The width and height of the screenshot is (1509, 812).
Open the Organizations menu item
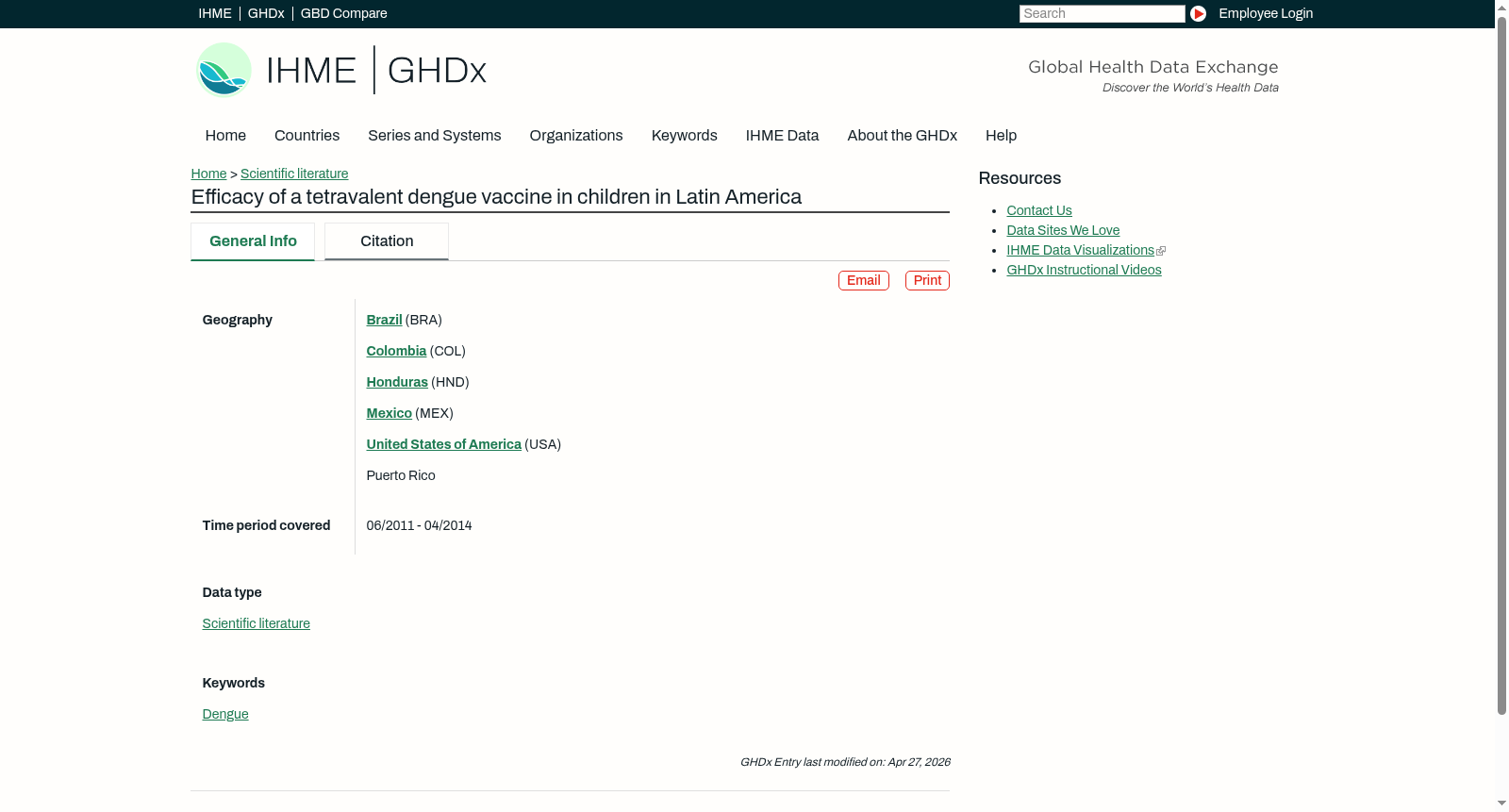tap(576, 136)
